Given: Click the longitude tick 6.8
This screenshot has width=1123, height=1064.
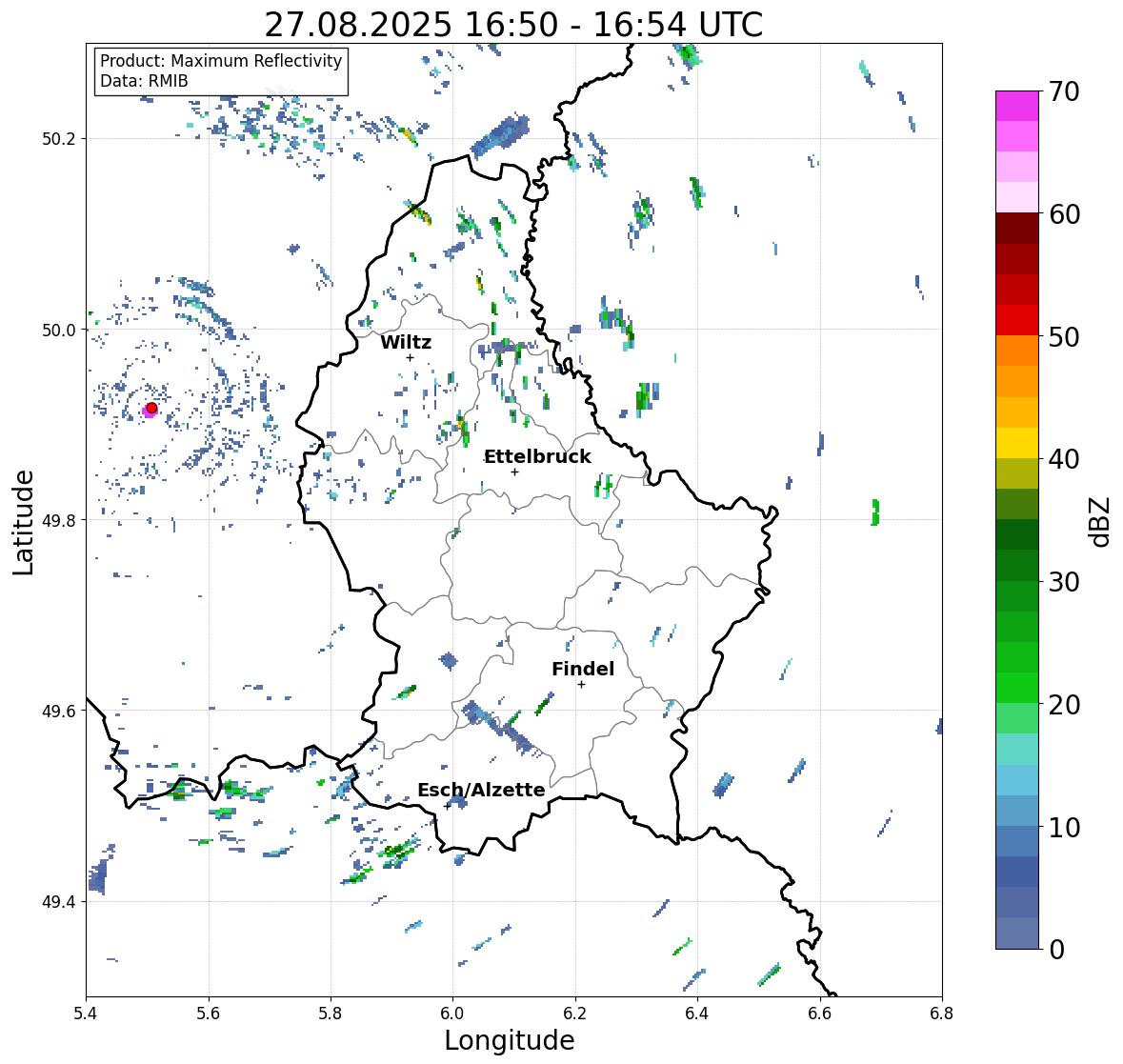Looking at the screenshot, I should coord(942,1013).
